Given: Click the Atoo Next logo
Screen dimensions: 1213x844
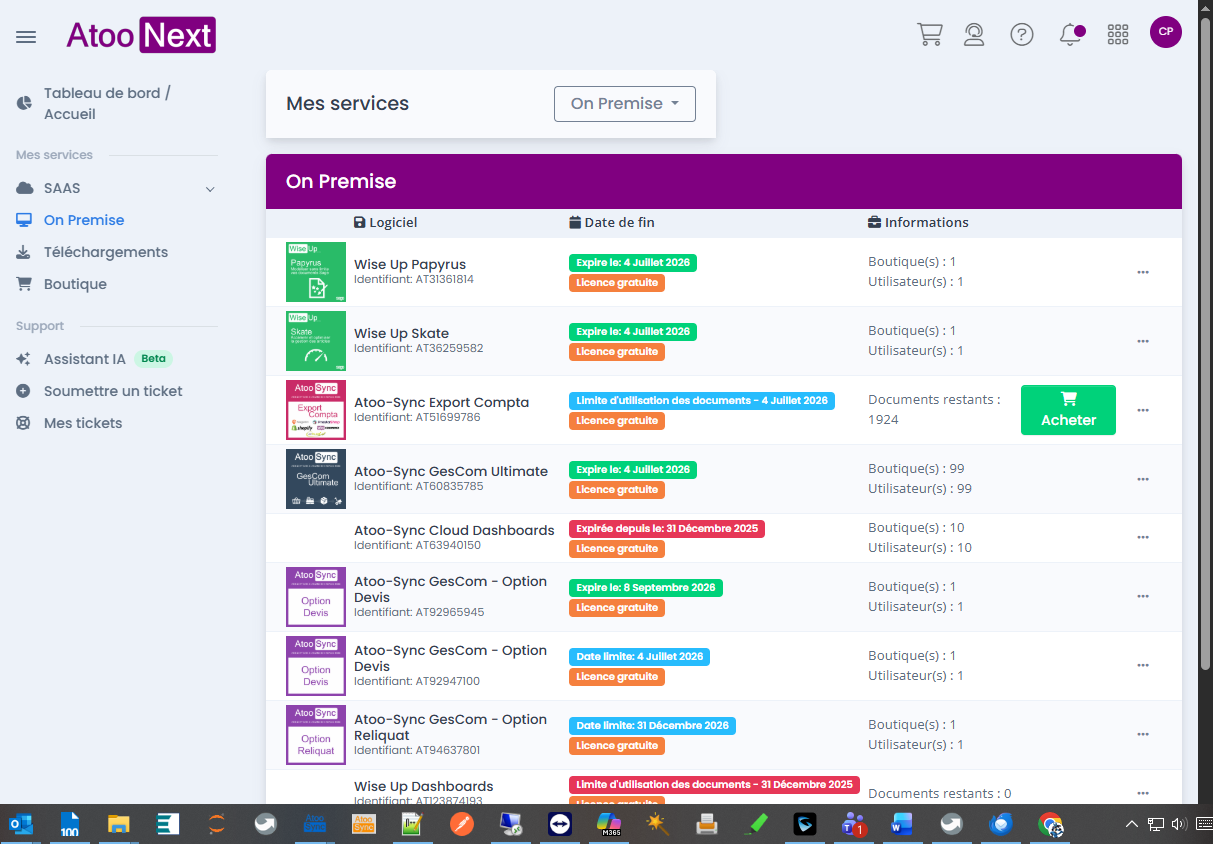Looking at the screenshot, I should [x=141, y=36].
